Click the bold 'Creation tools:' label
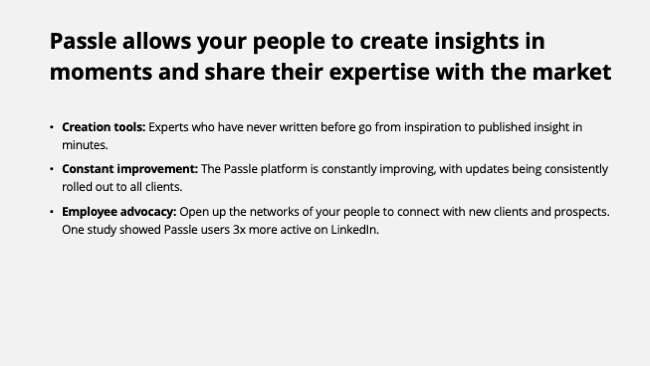This screenshot has width=650, height=366. click(x=104, y=127)
